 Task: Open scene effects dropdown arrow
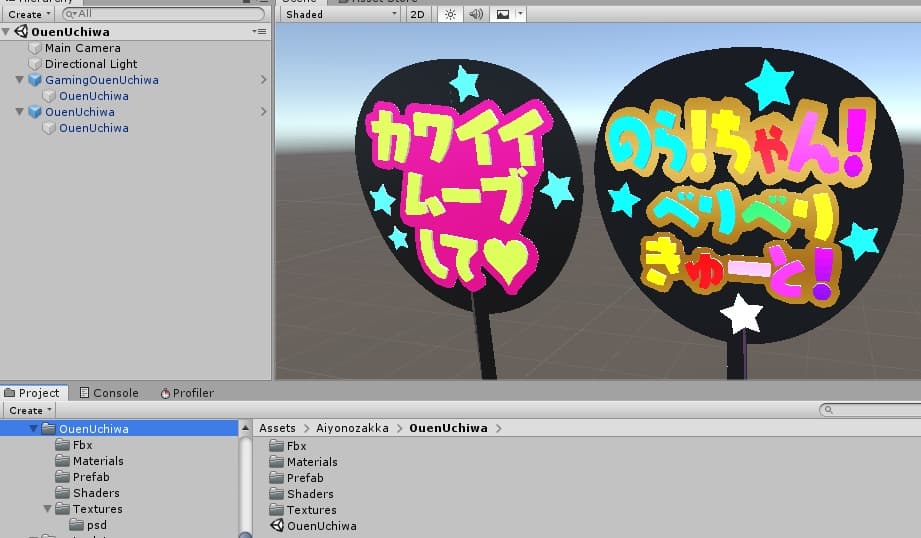(520, 14)
